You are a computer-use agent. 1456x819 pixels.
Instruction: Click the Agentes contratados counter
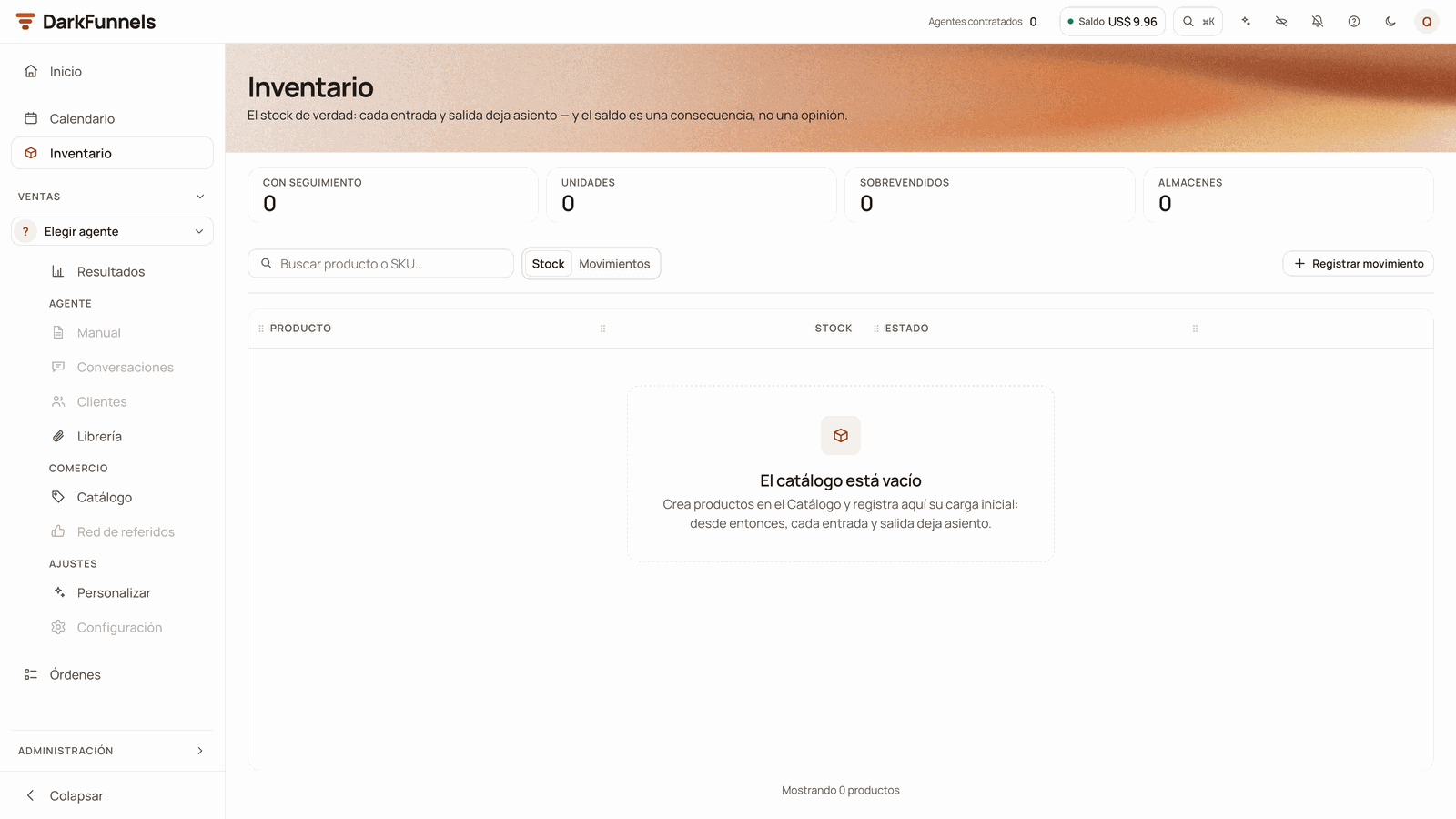(983, 22)
